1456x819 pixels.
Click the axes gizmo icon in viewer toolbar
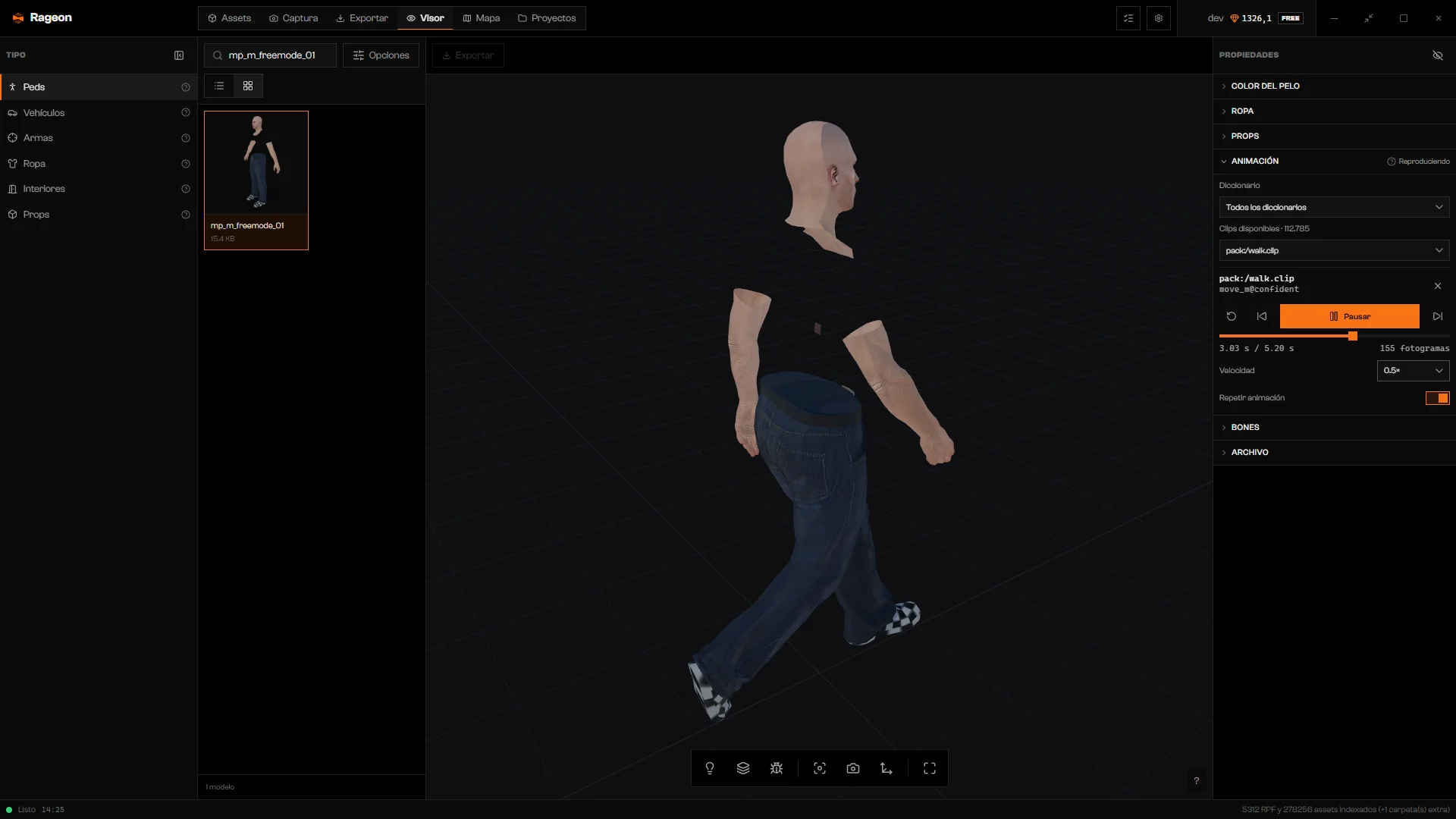pos(886,768)
